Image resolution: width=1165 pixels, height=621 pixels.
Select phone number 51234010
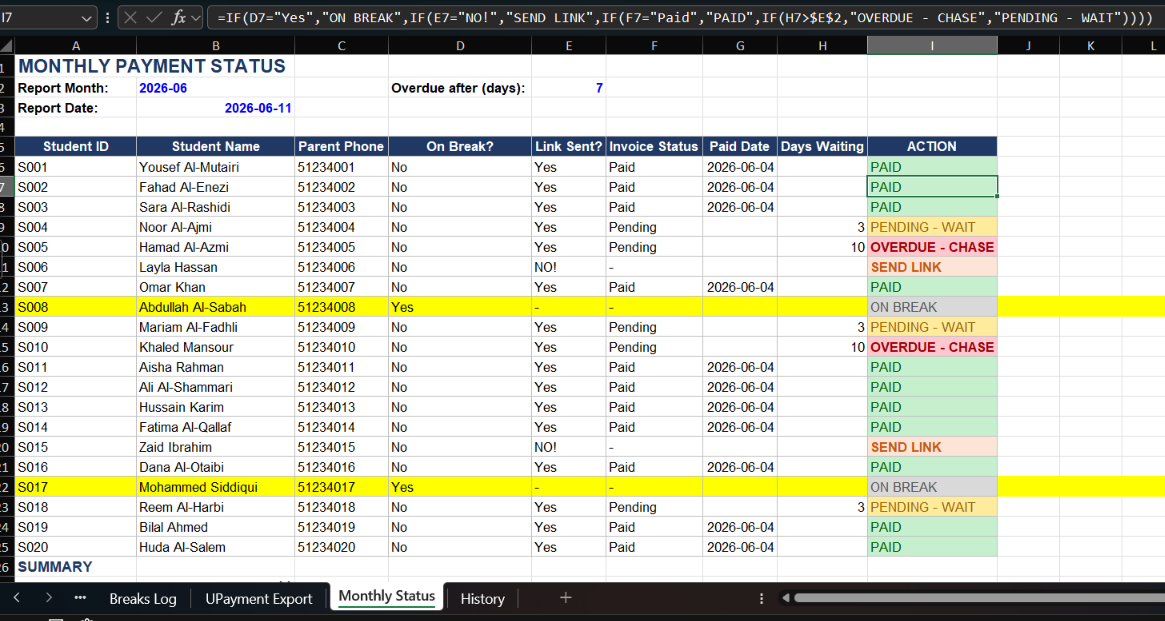(x=341, y=347)
